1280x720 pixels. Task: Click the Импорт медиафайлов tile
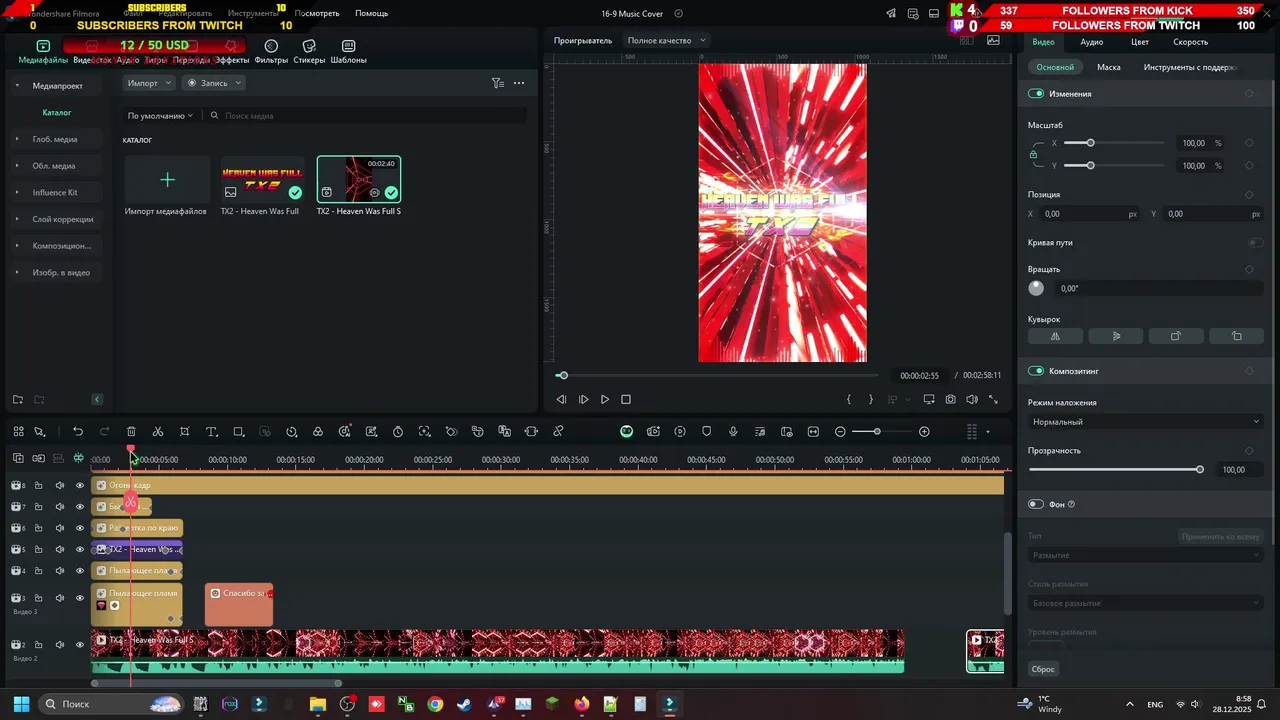pyautogui.click(x=167, y=186)
